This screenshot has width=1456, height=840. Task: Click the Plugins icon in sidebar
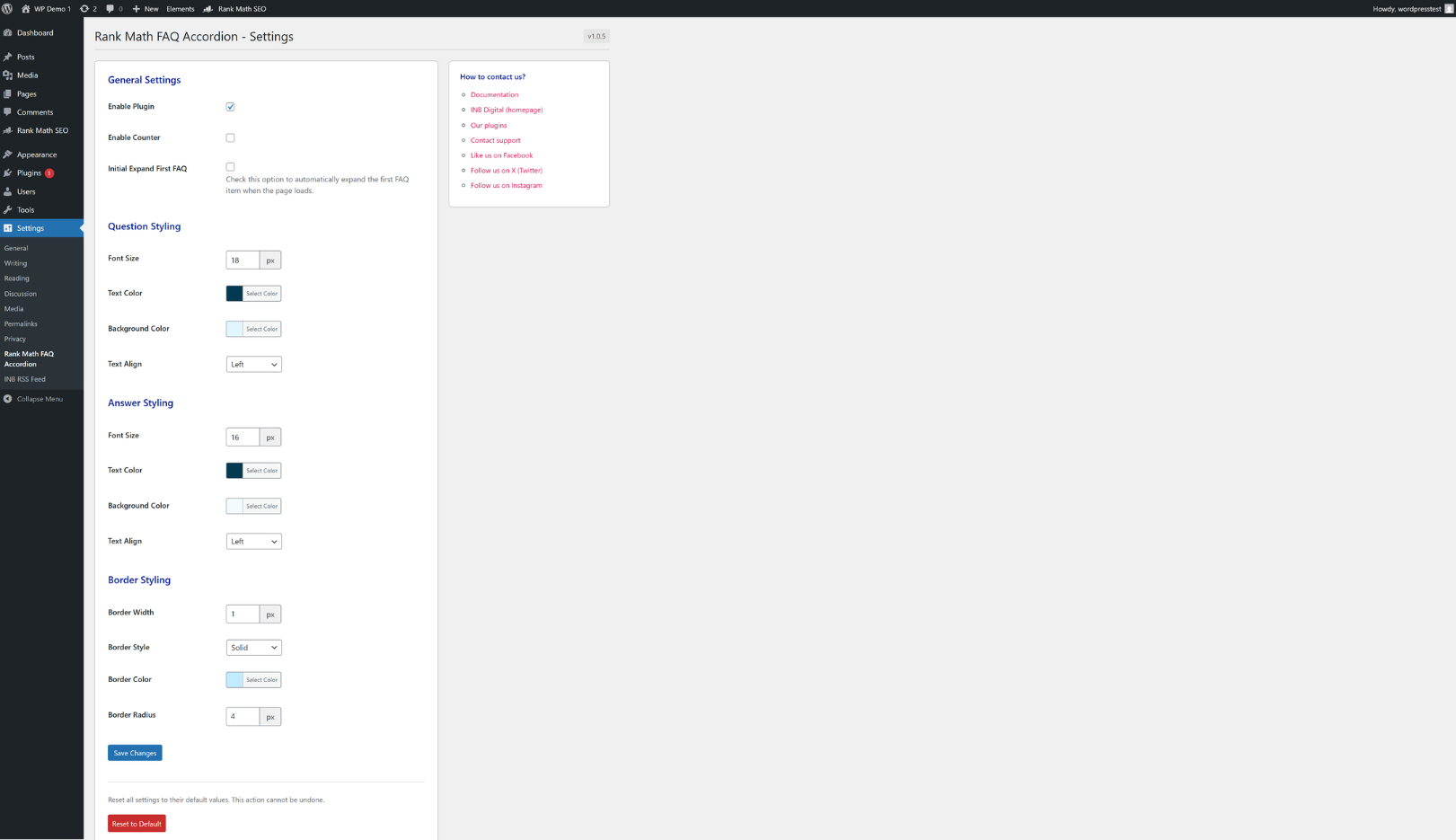tap(8, 172)
